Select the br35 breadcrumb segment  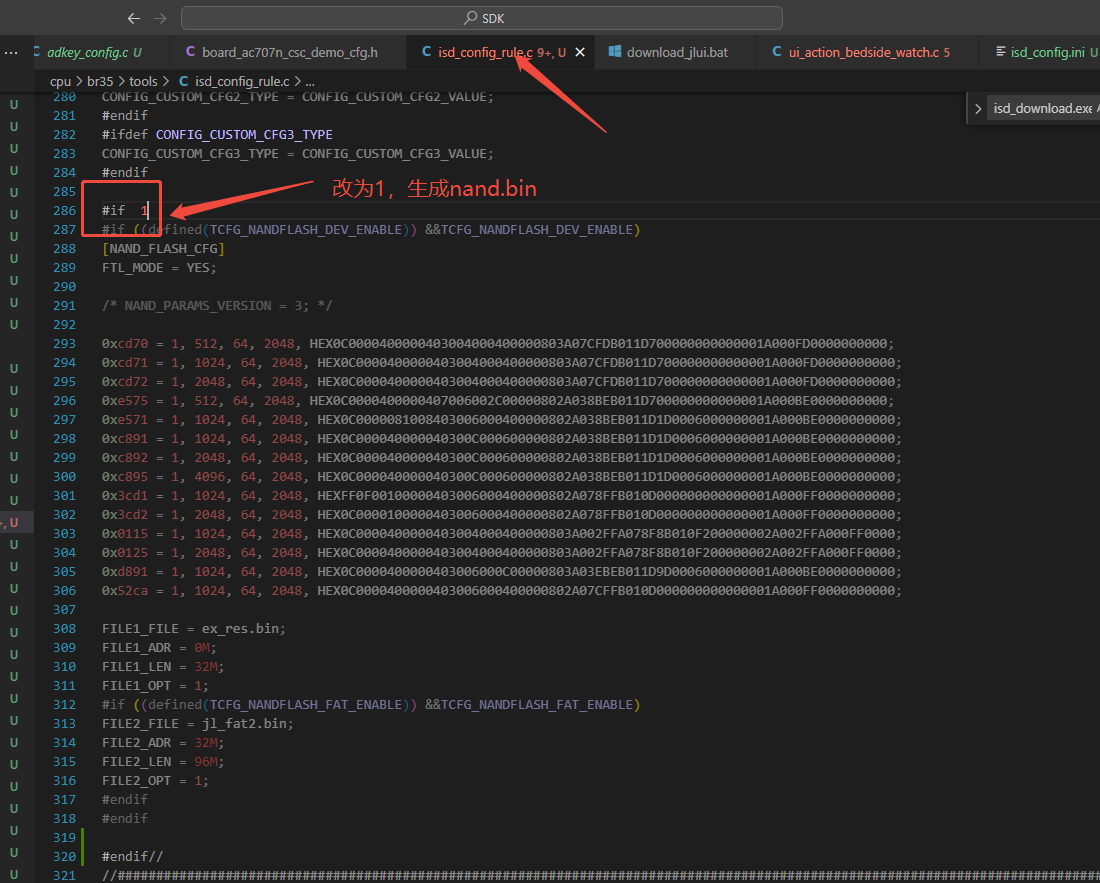[100, 82]
